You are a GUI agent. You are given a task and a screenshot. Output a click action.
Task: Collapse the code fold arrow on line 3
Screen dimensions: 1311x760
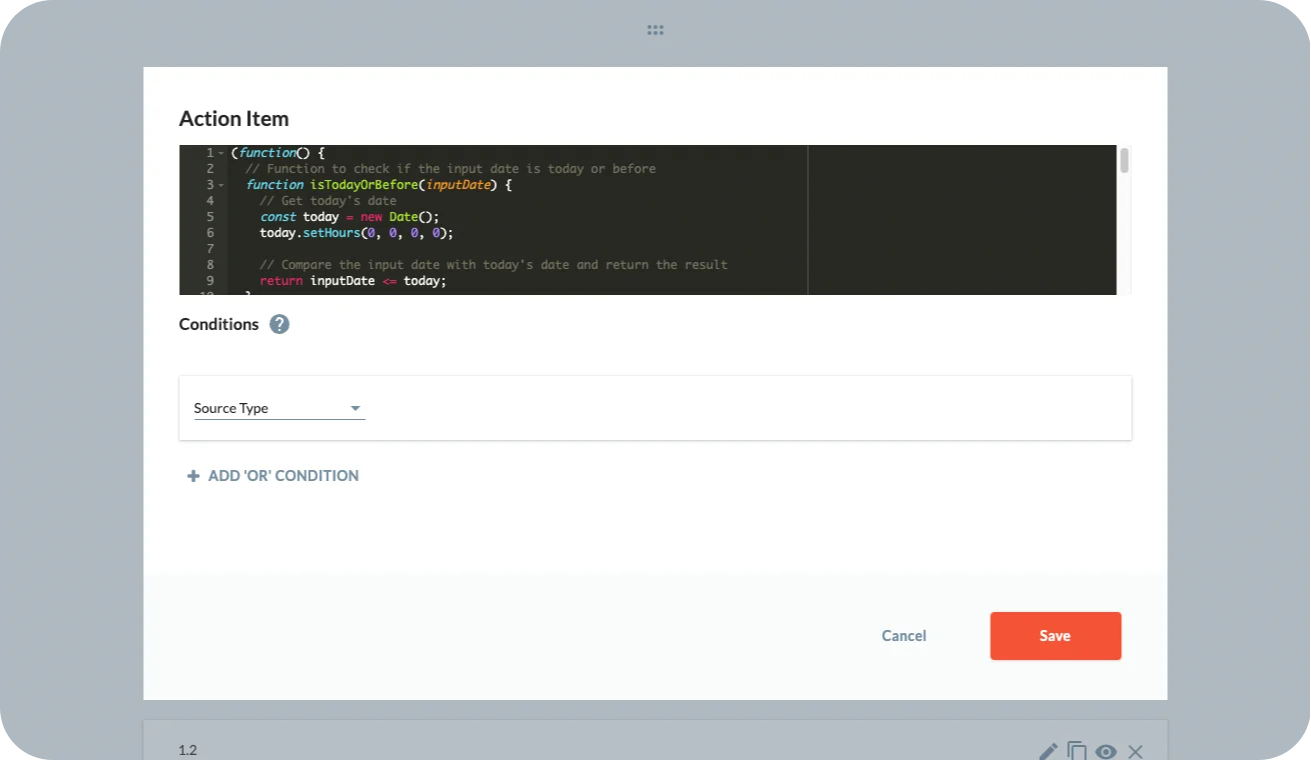[221, 185]
